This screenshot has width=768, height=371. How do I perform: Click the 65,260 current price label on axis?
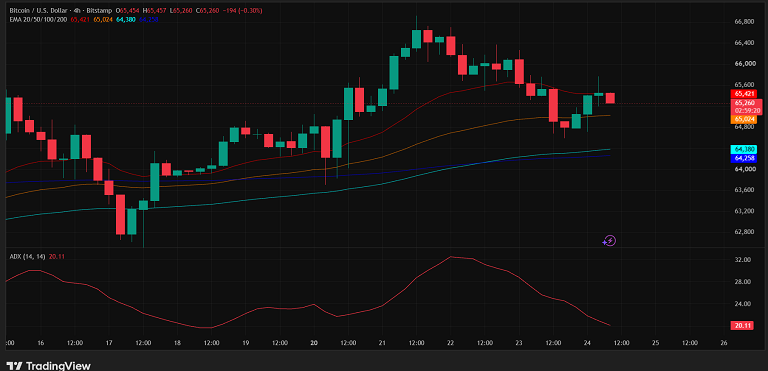point(746,103)
